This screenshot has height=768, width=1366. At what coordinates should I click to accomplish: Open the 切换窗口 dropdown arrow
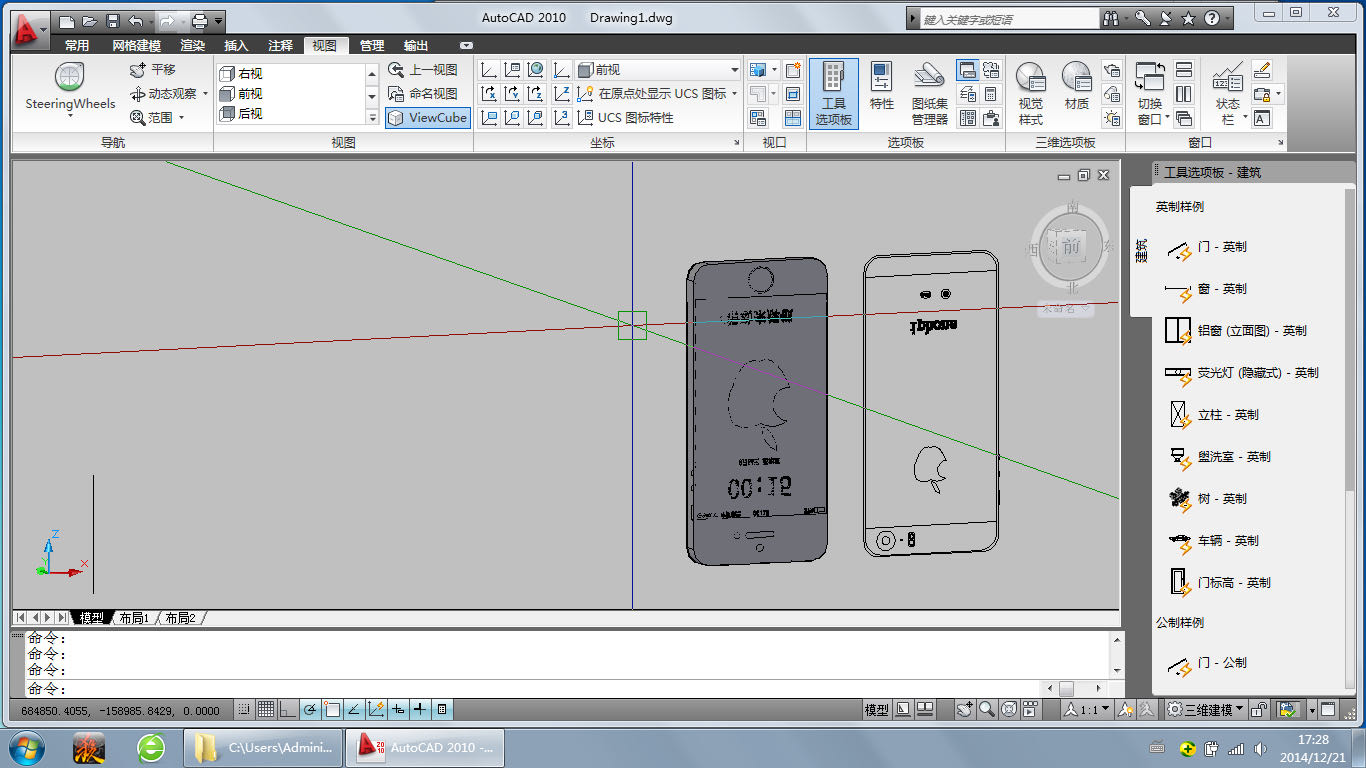tap(1167, 118)
